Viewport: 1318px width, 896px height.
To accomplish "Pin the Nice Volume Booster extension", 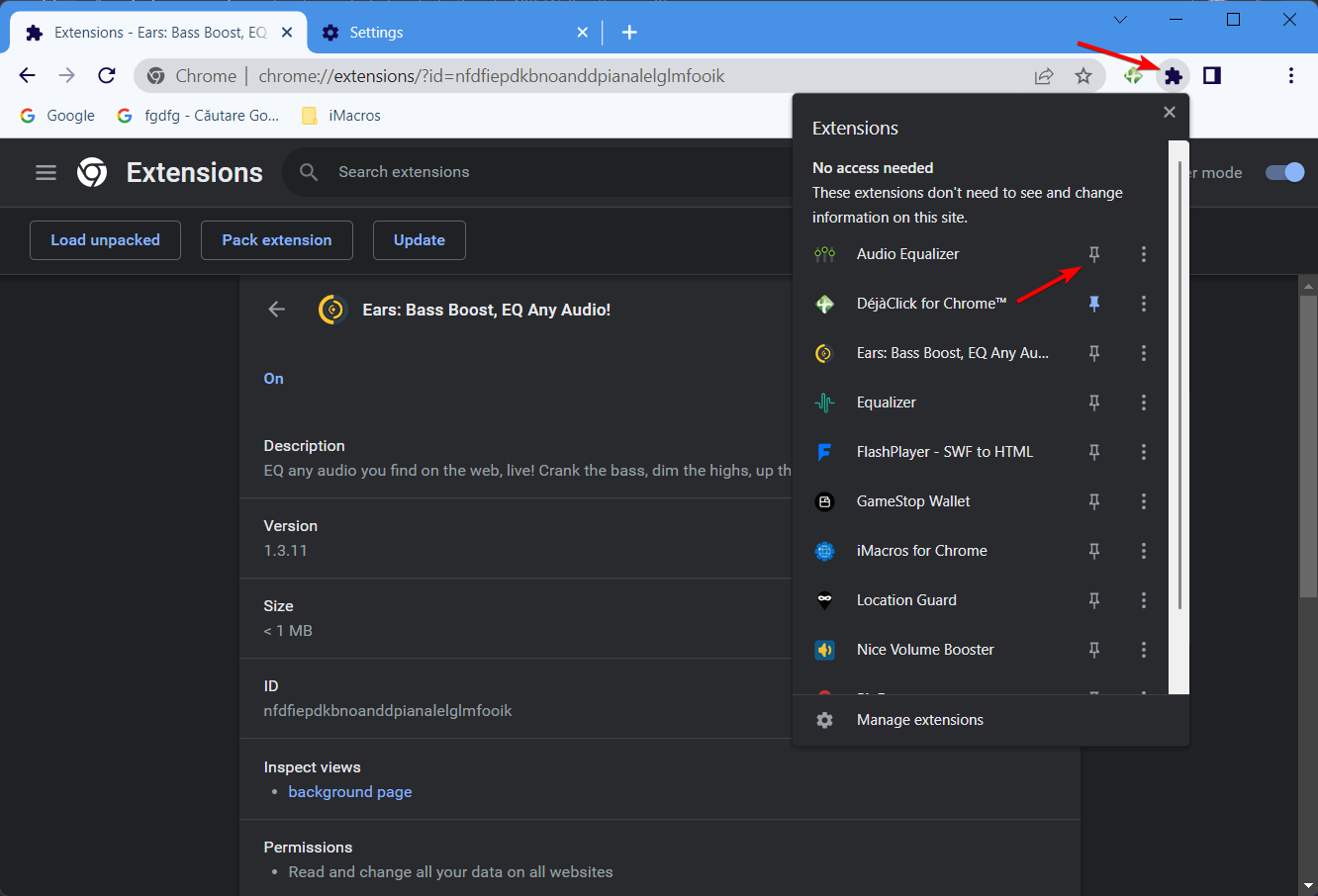I will [x=1094, y=650].
